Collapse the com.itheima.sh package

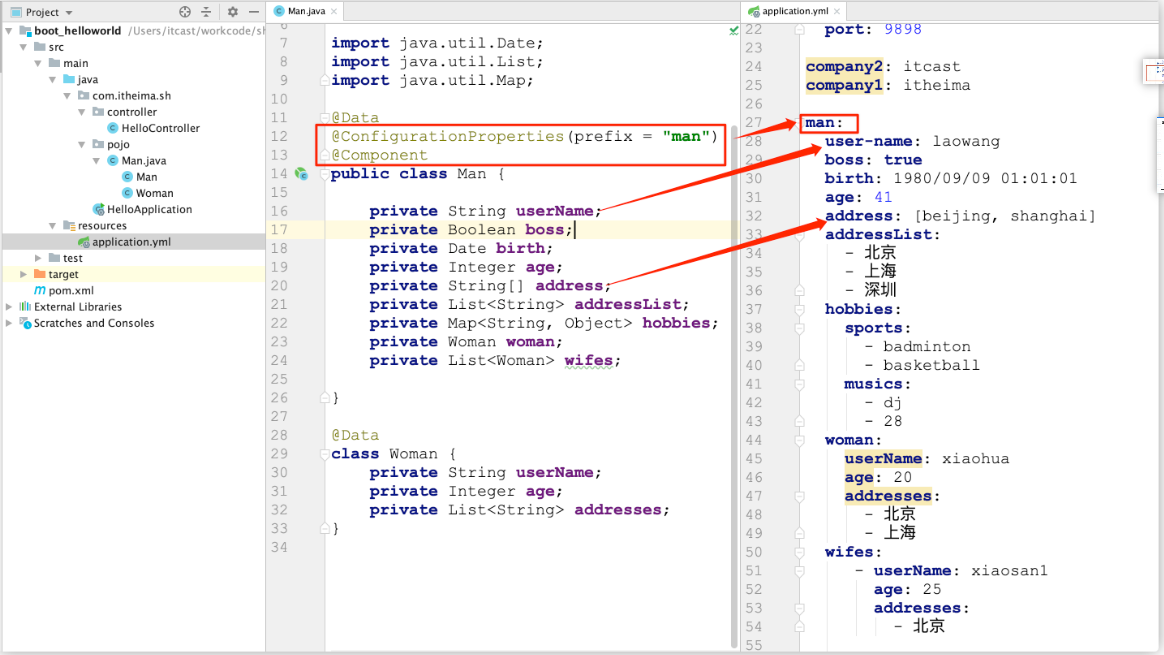[x=68, y=96]
